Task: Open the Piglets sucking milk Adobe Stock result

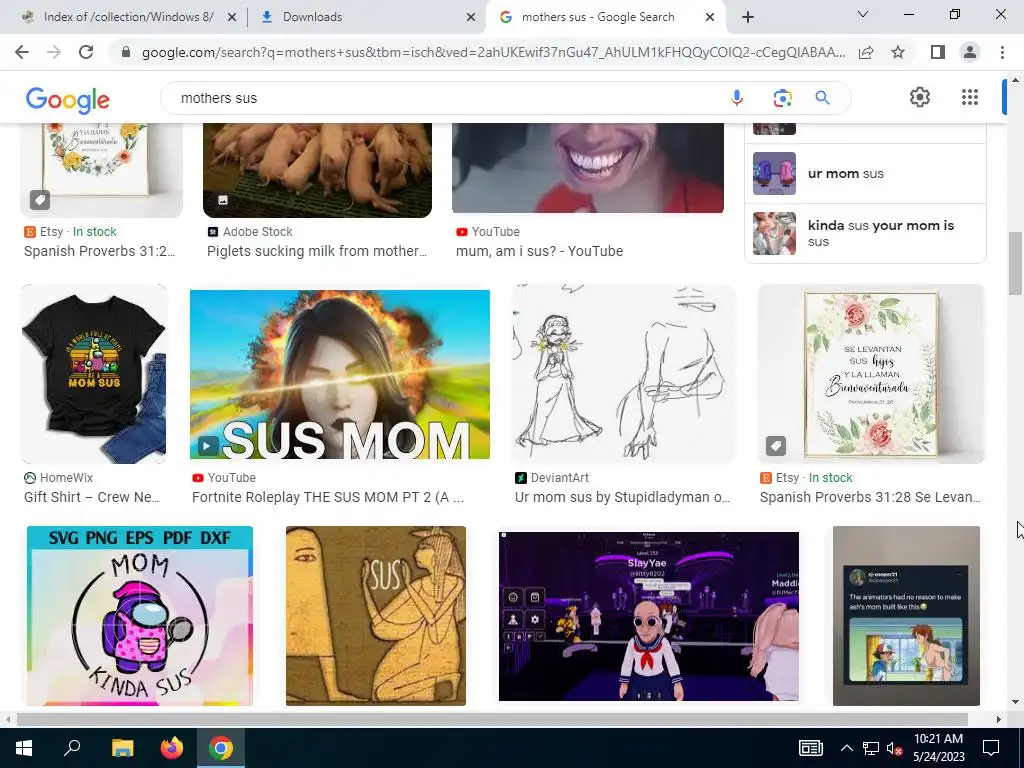Action: (x=317, y=251)
